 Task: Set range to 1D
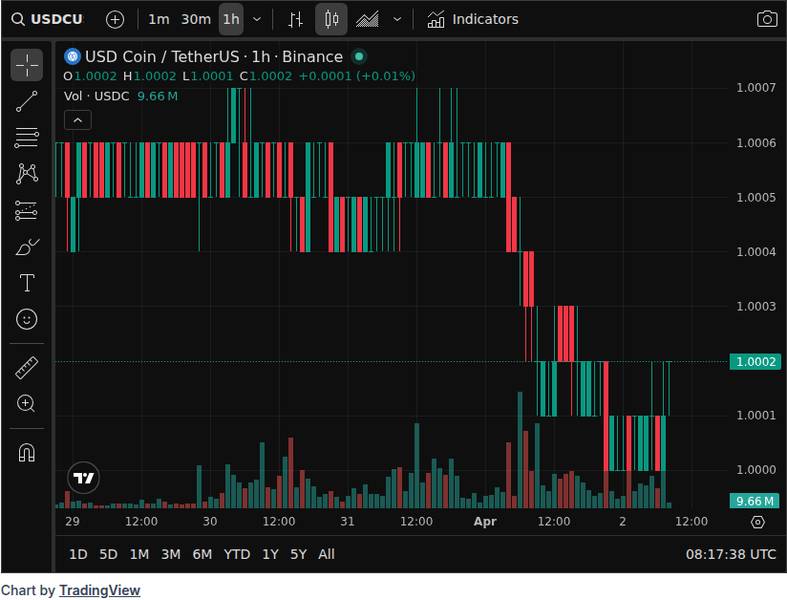click(x=78, y=554)
